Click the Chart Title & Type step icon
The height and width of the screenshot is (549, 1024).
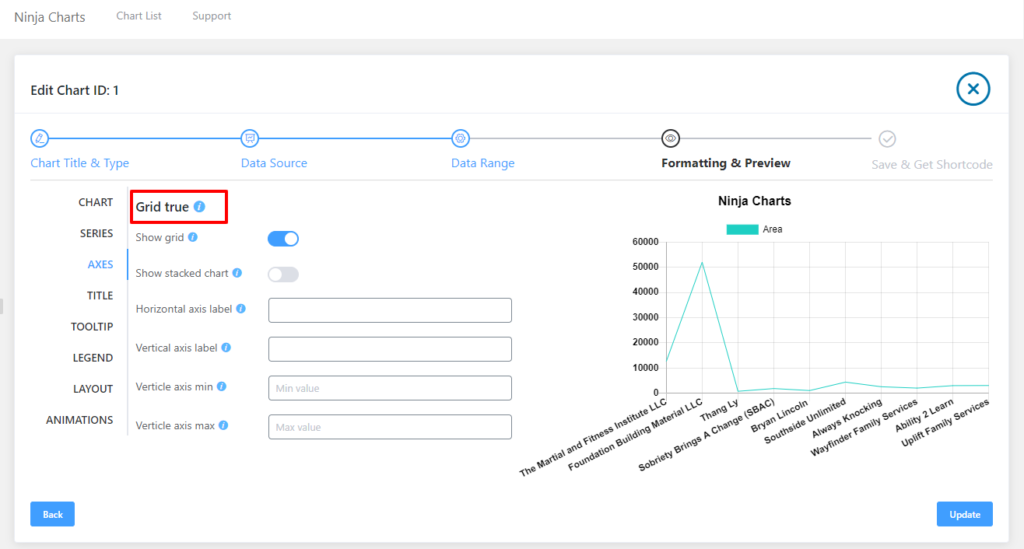pos(39,138)
